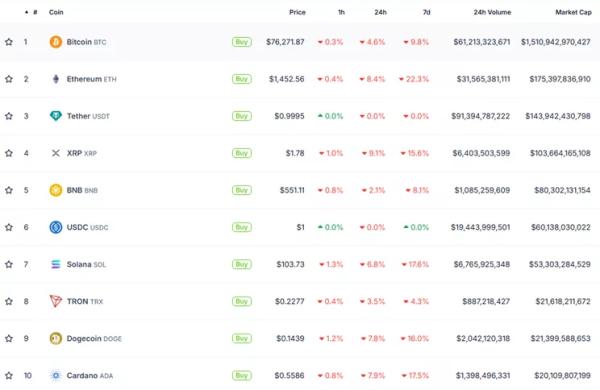This screenshot has width=600, height=390.
Task: Favorite Bitcoin with its star toggle
Action: click(x=9, y=42)
